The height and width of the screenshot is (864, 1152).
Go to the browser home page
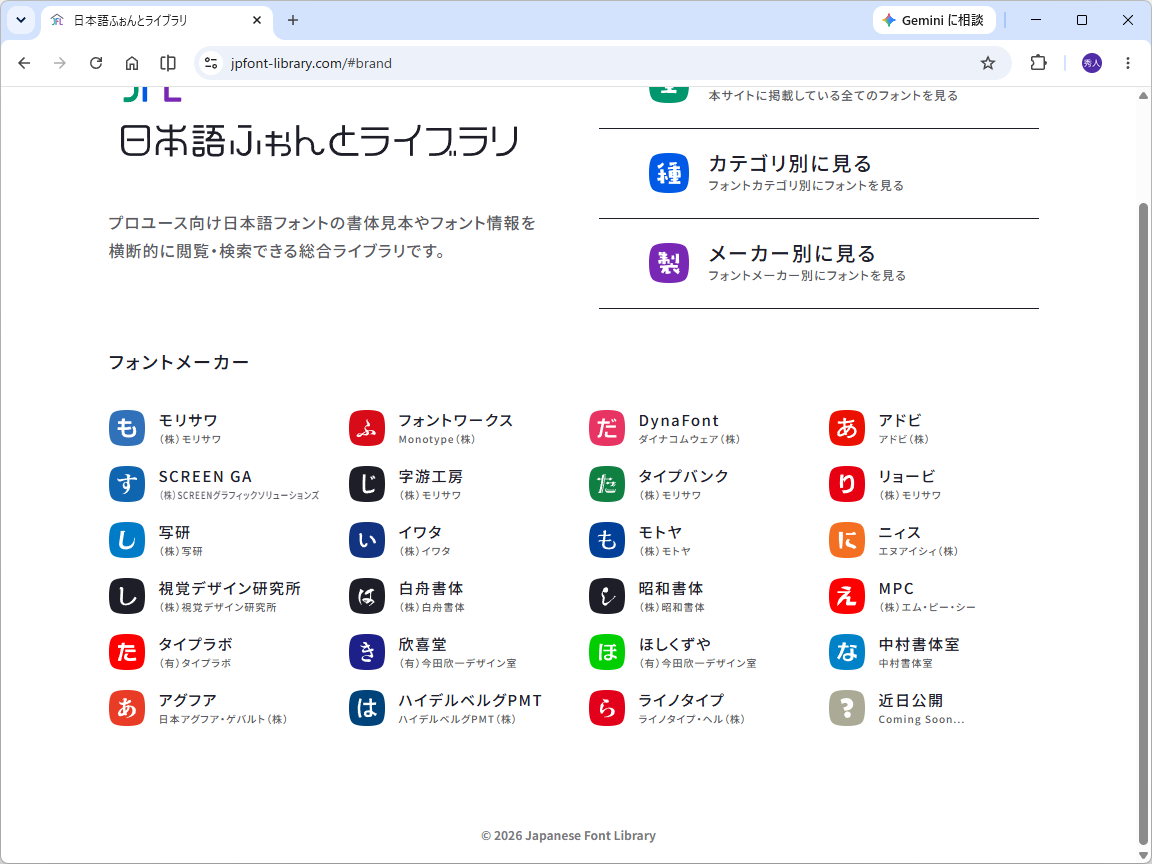[x=132, y=63]
